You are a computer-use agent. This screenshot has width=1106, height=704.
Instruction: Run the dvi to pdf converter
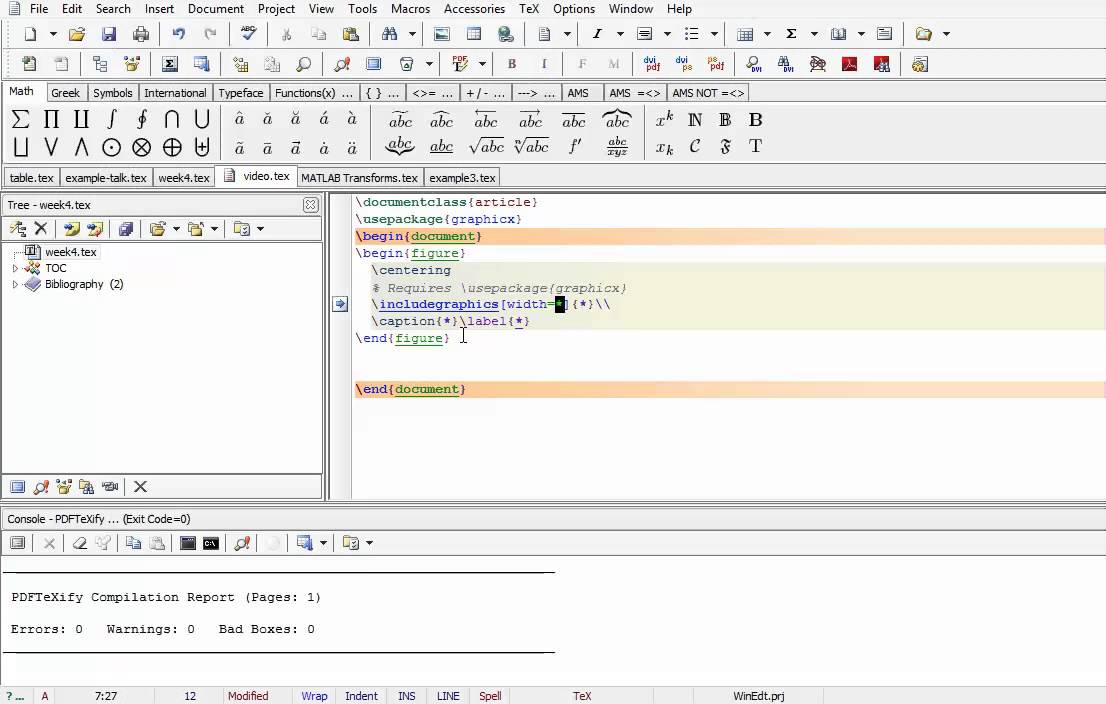point(652,64)
